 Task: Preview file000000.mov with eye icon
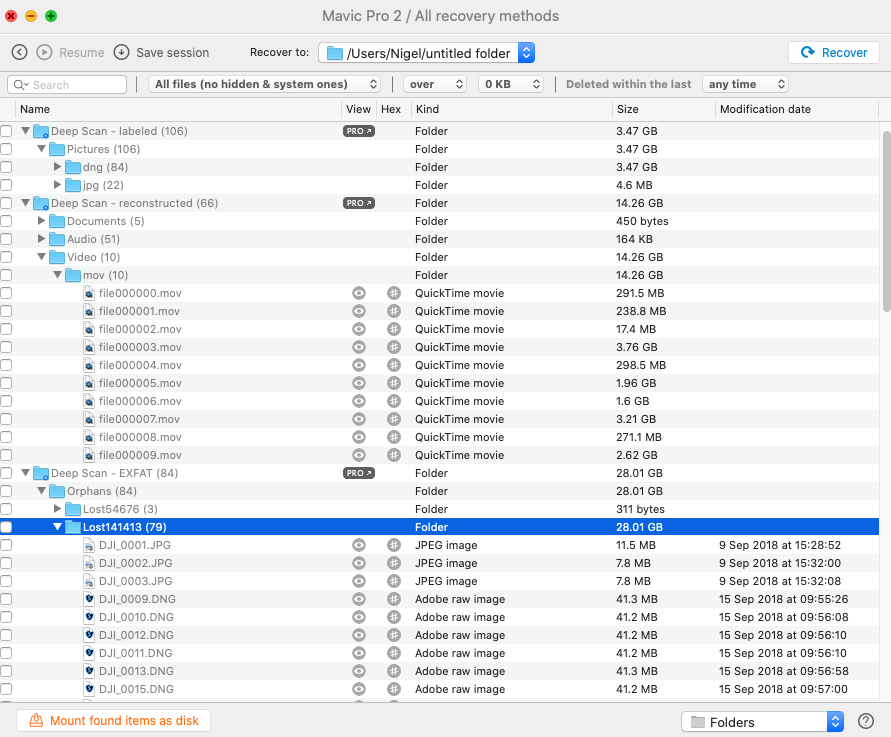359,293
